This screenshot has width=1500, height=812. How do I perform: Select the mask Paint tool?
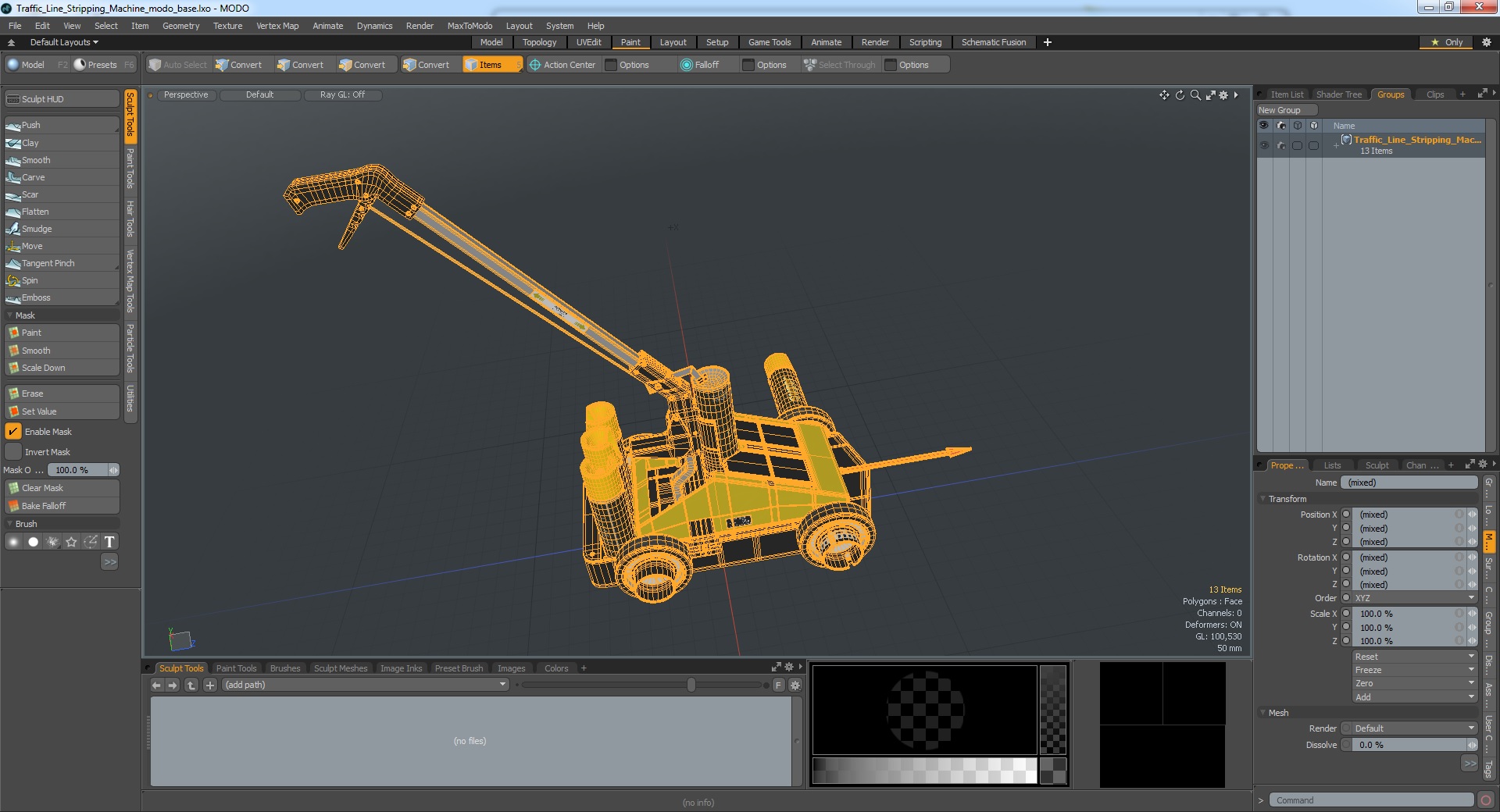[x=62, y=333]
